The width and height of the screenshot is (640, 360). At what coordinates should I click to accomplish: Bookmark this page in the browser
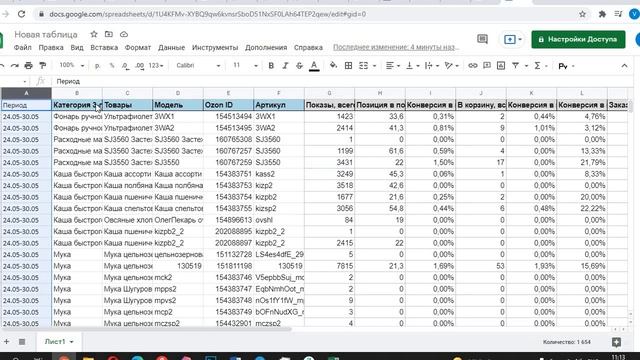click(x=582, y=14)
